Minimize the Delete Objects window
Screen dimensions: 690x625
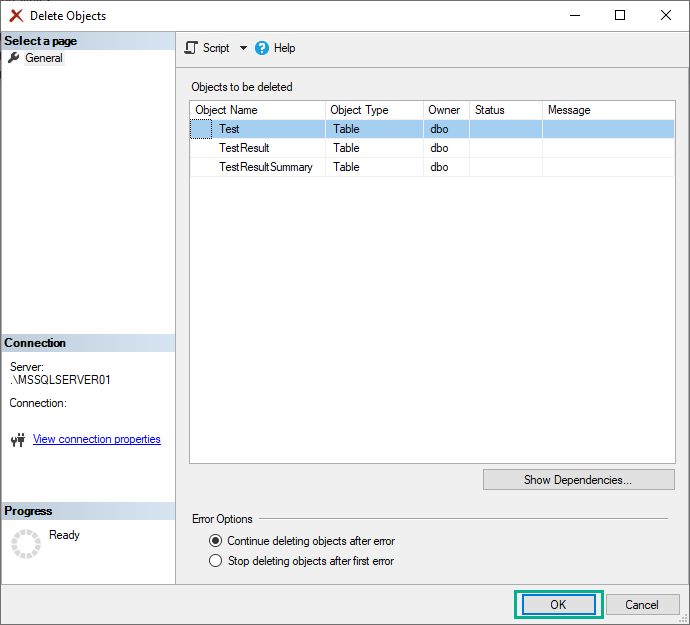pos(575,15)
